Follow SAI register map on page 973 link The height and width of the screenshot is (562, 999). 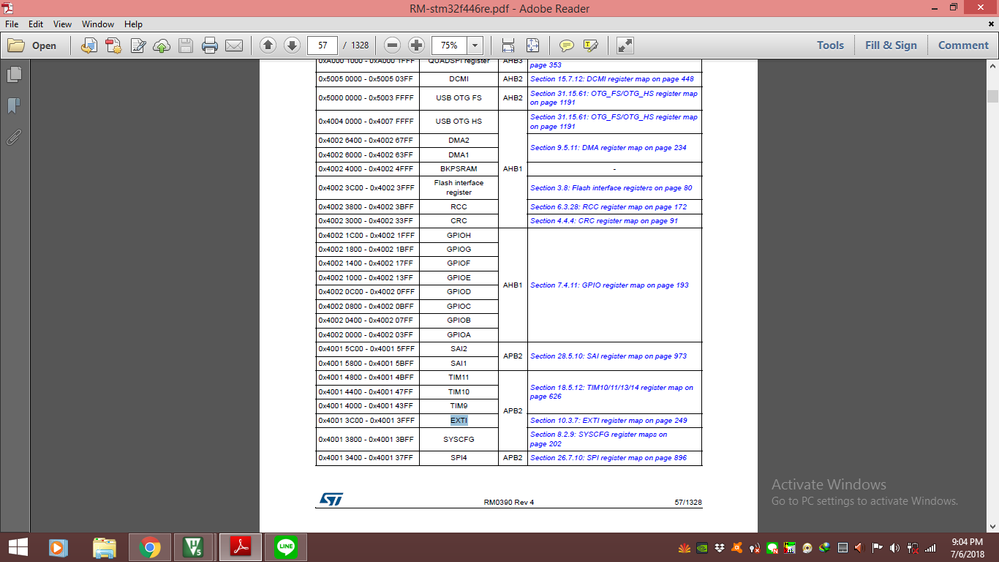[608, 356]
